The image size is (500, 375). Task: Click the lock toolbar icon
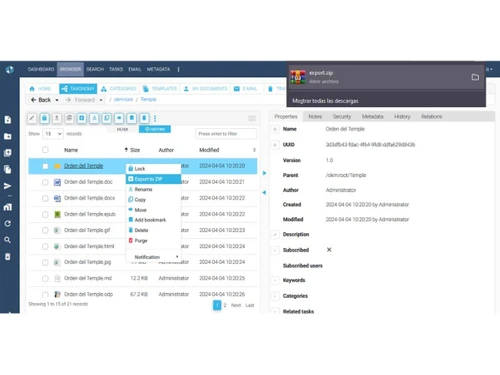pos(44,118)
